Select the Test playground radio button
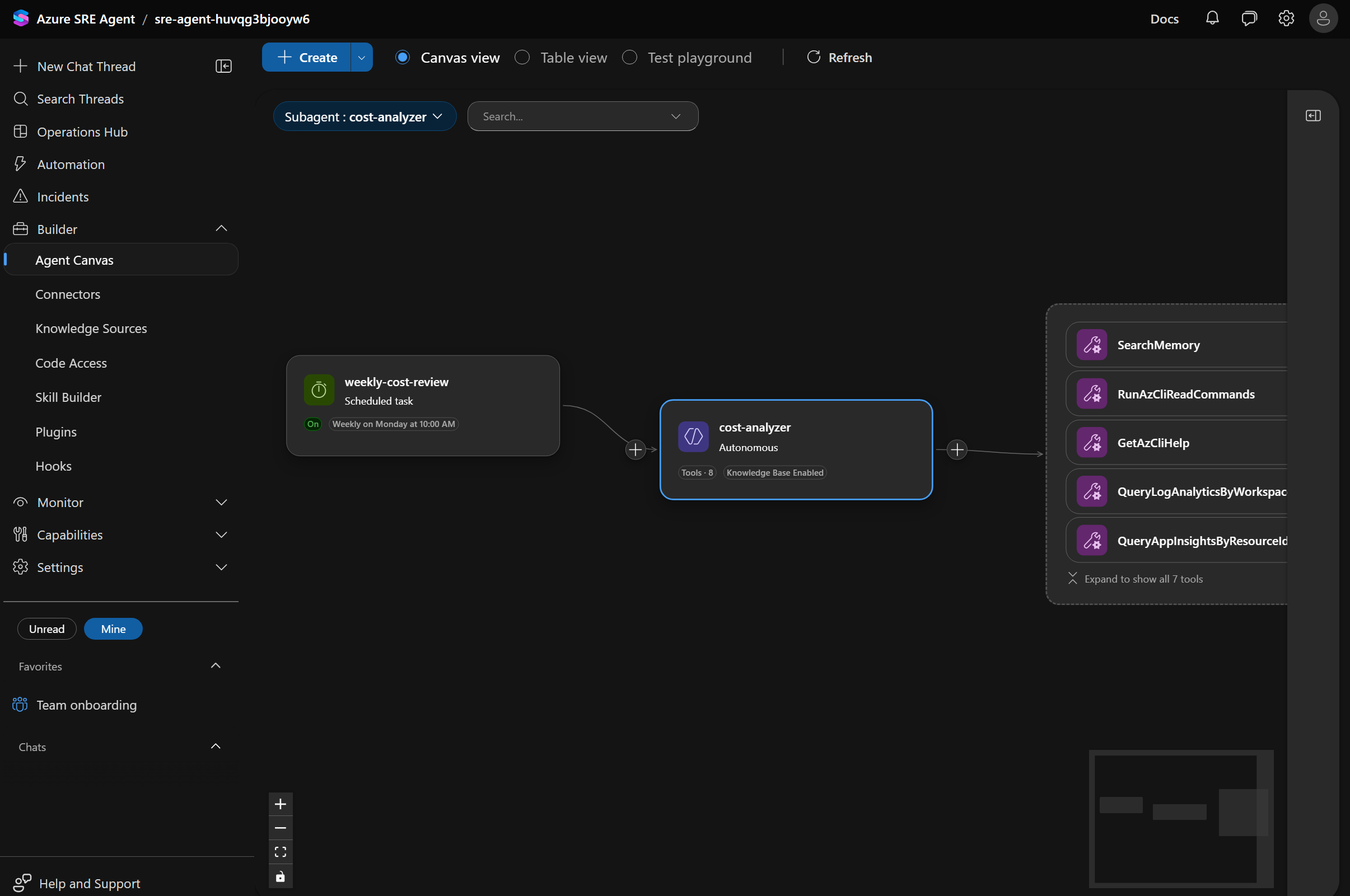This screenshot has height=896, width=1350. (x=630, y=57)
